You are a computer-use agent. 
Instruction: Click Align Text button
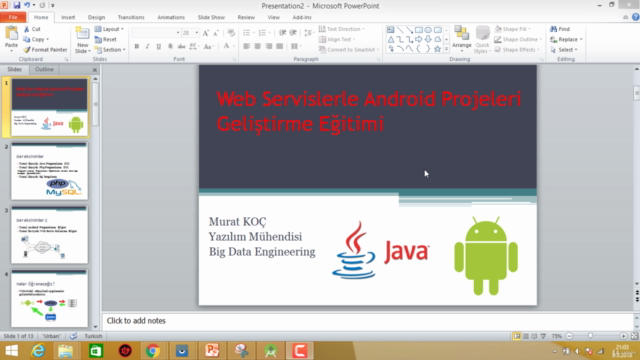pos(337,40)
